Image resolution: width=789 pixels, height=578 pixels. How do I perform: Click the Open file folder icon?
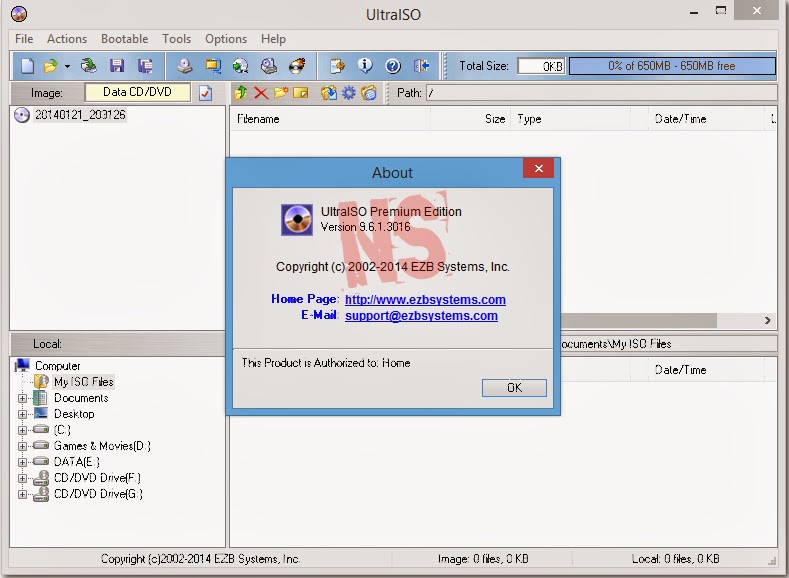[x=51, y=66]
